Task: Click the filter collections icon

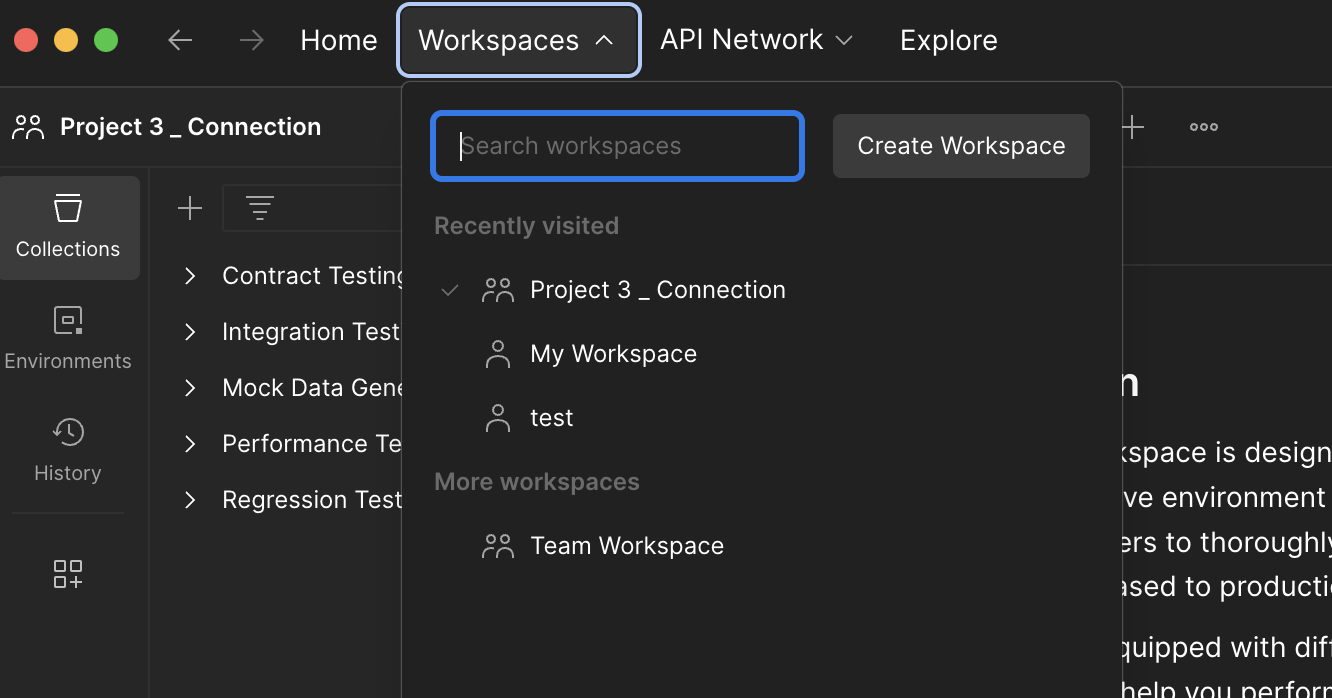Action: tap(260, 208)
